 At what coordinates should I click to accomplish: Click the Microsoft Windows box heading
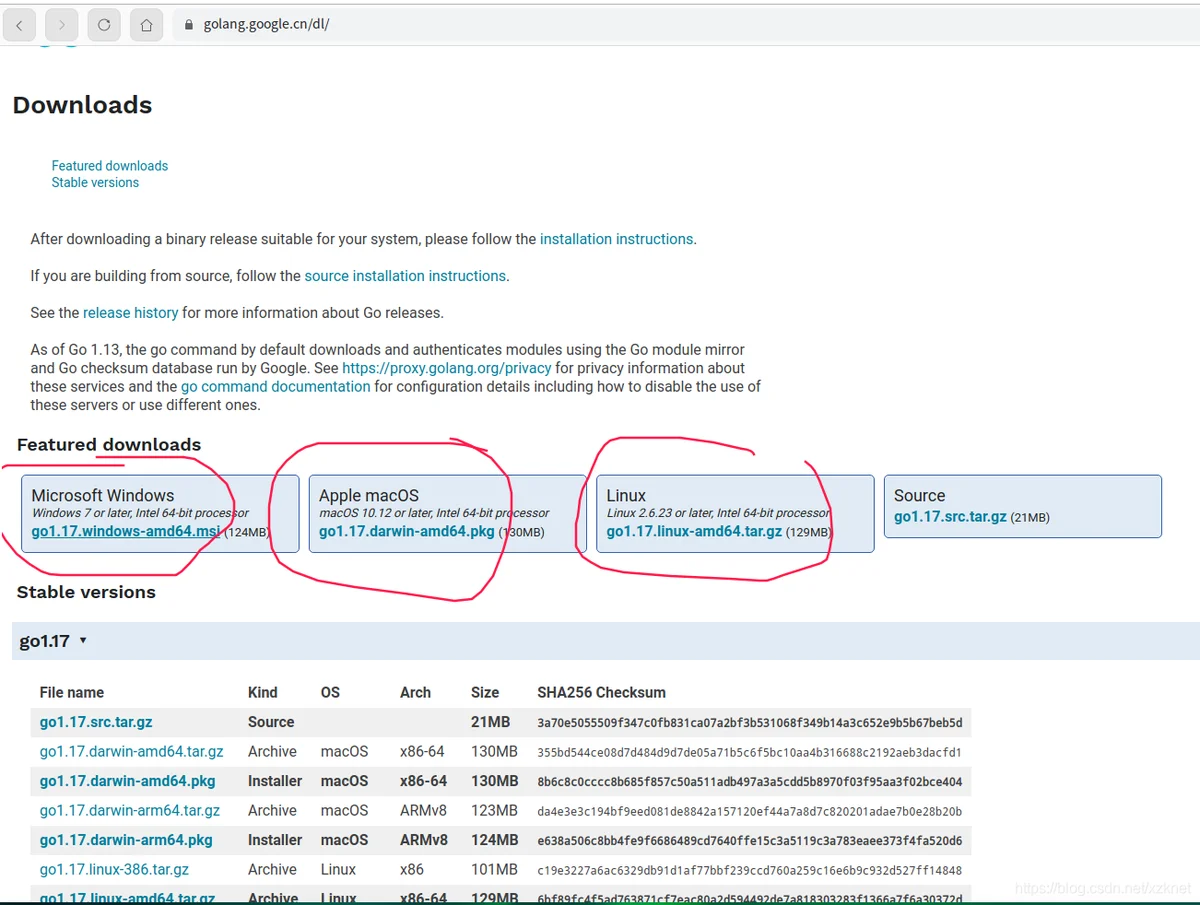[103, 496]
